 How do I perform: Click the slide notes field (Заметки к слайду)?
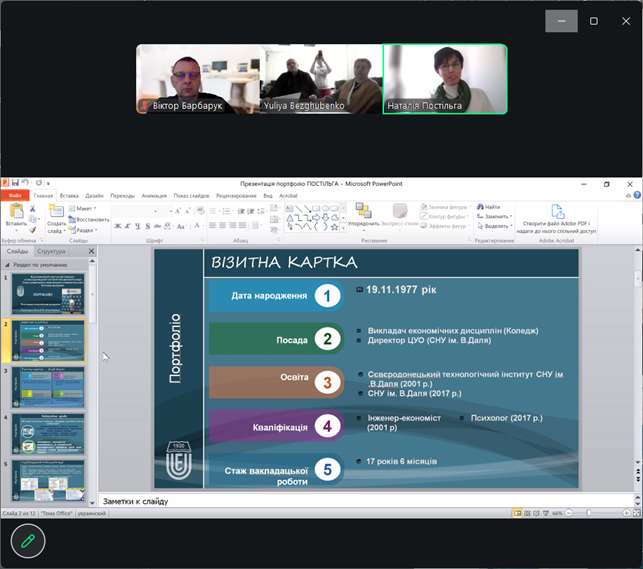point(366,501)
